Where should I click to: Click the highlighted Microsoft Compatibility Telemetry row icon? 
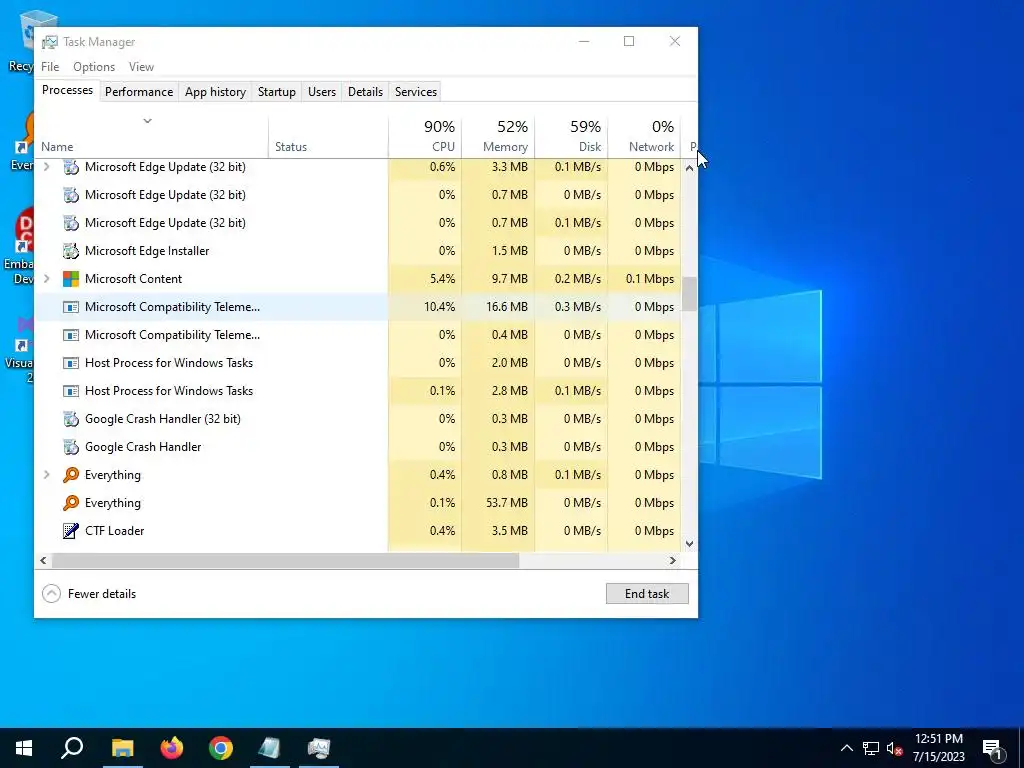coord(71,307)
